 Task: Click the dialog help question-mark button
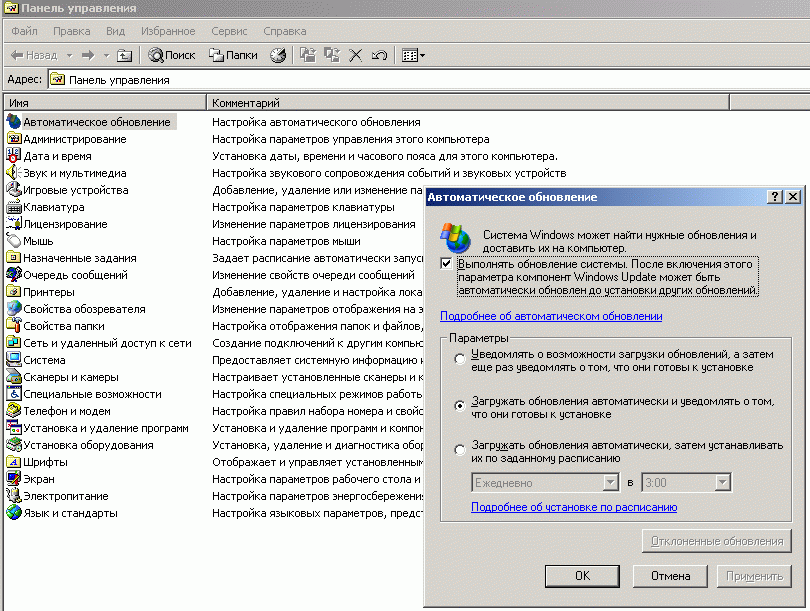tap(775, 197)
